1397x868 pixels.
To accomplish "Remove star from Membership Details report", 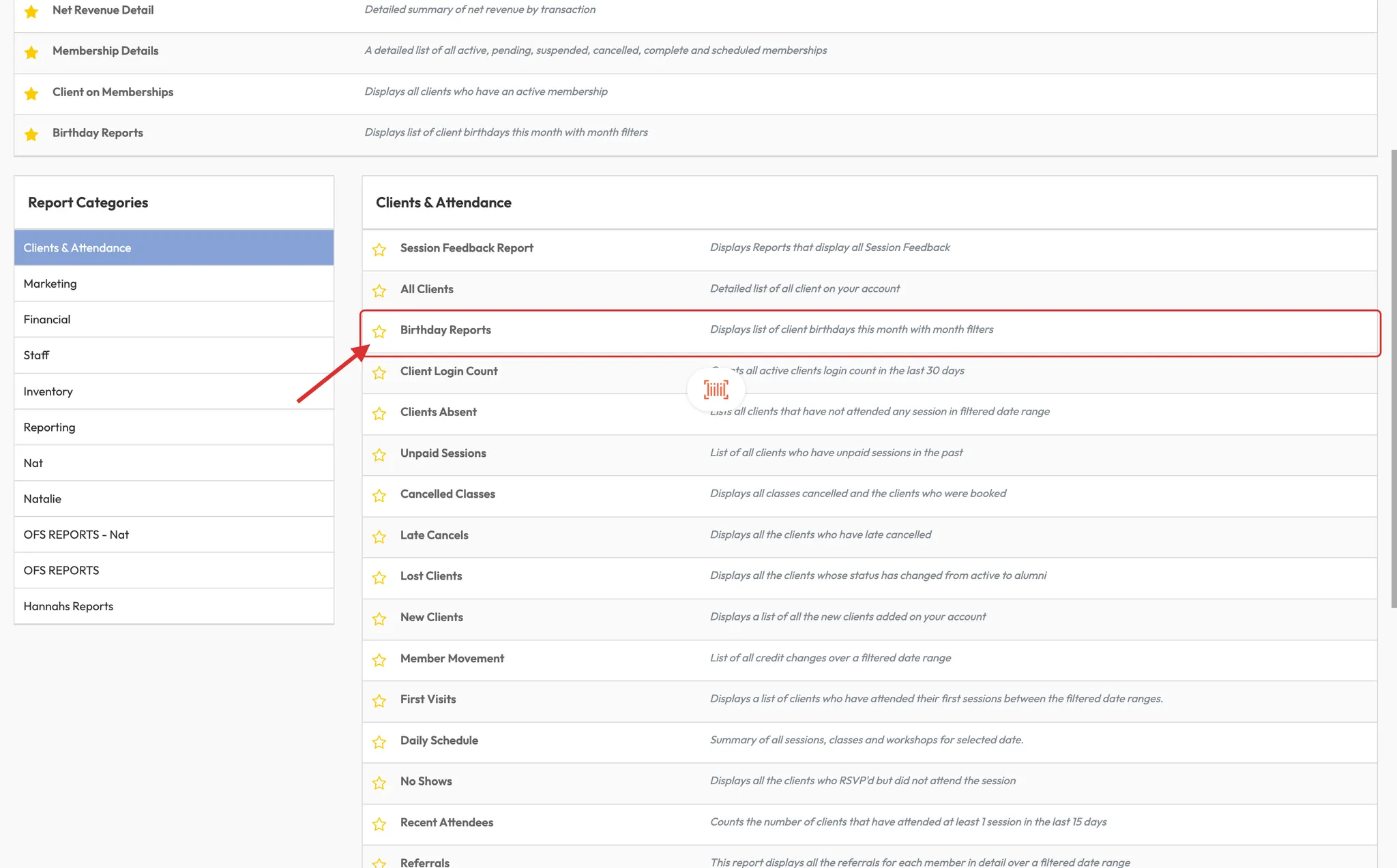I will 31,53.
